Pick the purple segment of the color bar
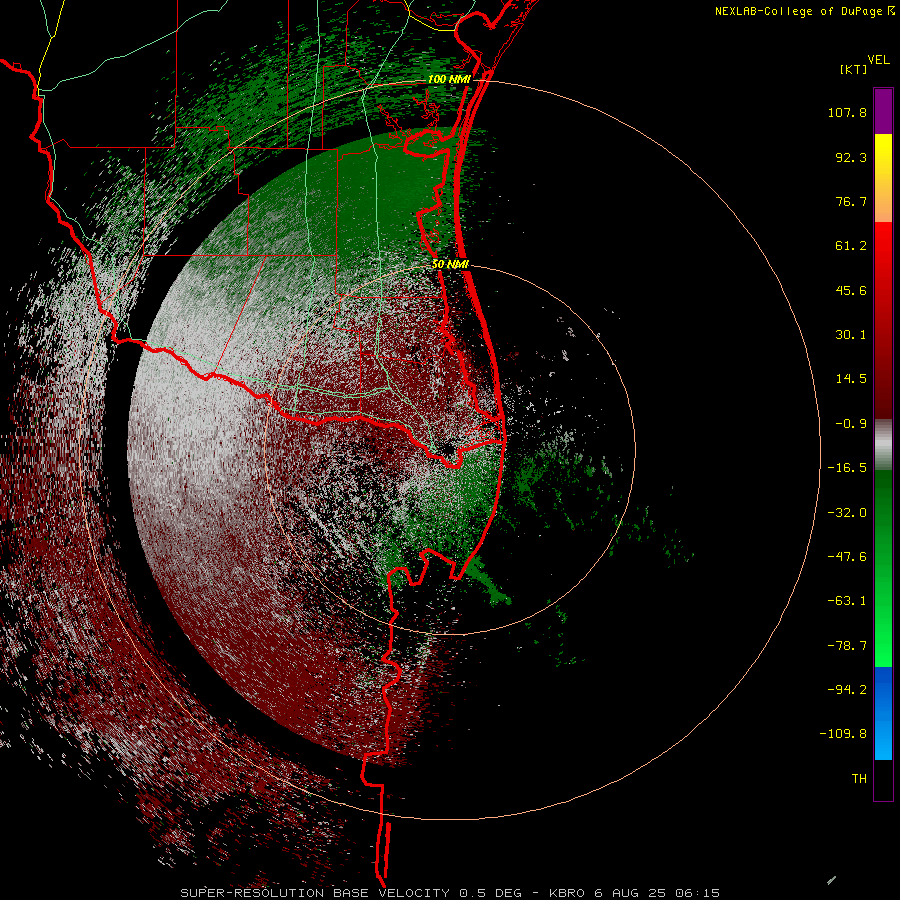The image size is (900, 900). pos(883,111)
